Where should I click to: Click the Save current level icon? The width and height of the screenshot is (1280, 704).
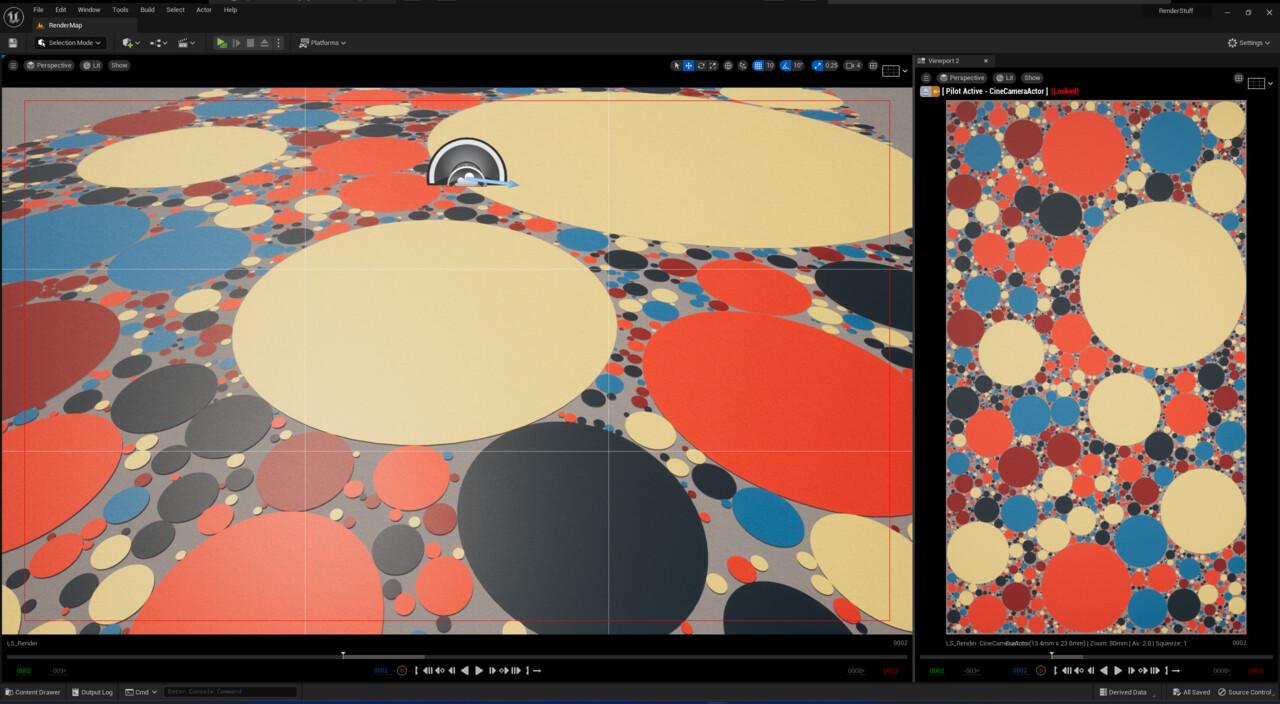(x=13, y=43)
